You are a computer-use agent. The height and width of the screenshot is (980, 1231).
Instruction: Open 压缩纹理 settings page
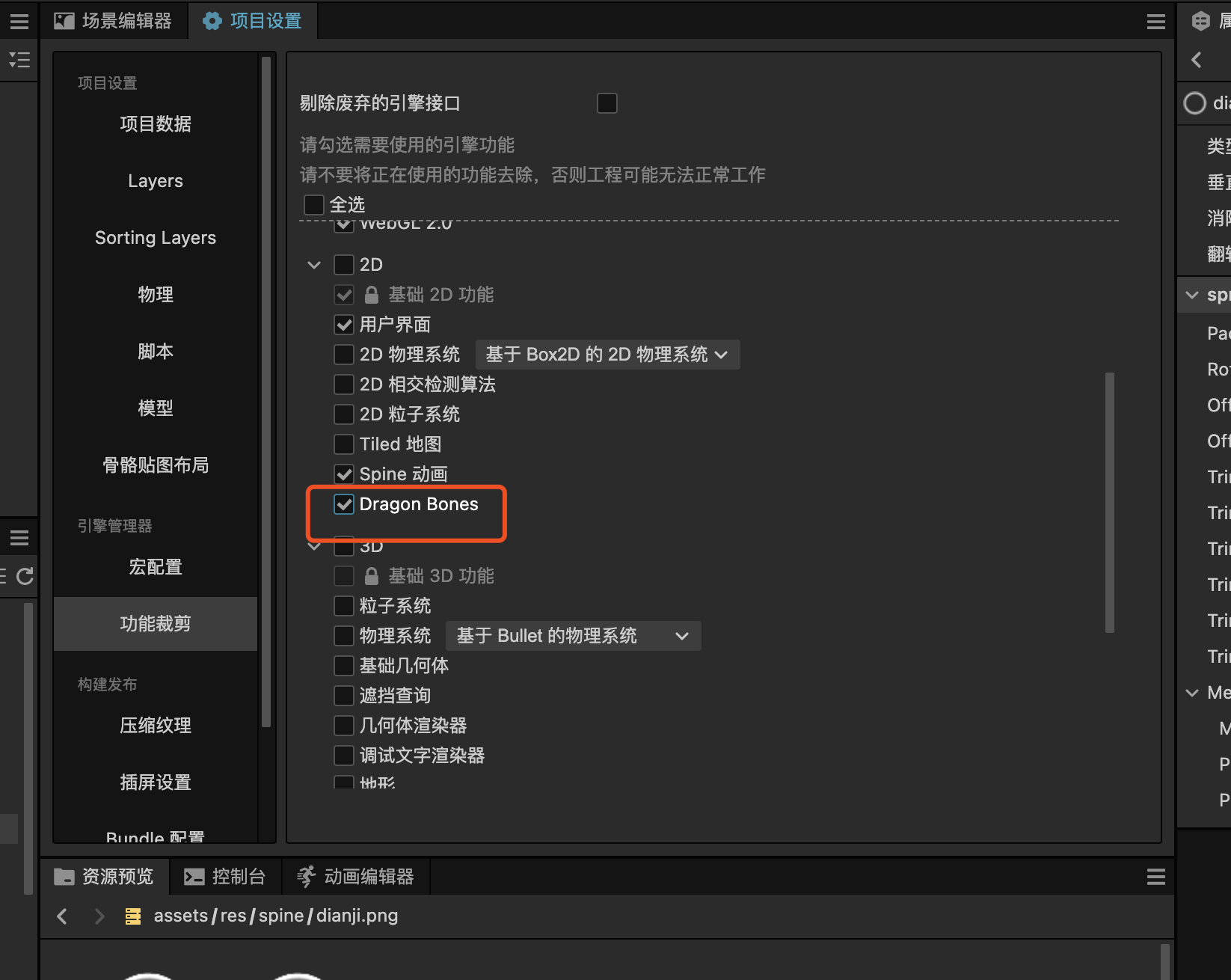(156, 726)
